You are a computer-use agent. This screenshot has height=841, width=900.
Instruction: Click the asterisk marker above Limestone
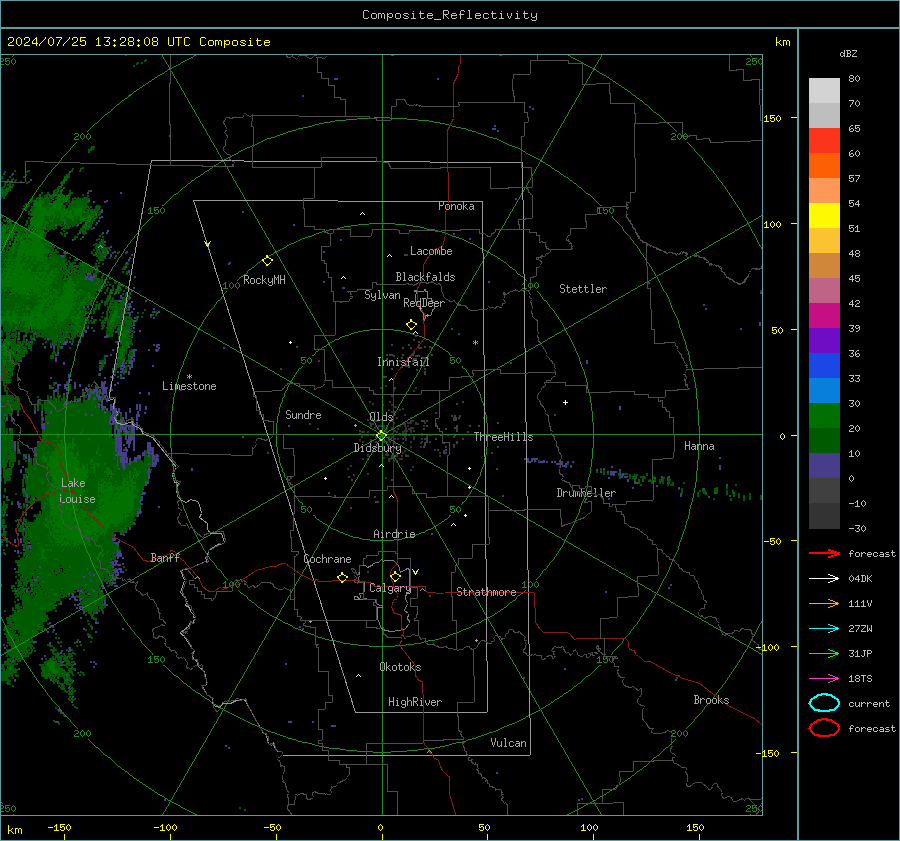coord(189,377)
